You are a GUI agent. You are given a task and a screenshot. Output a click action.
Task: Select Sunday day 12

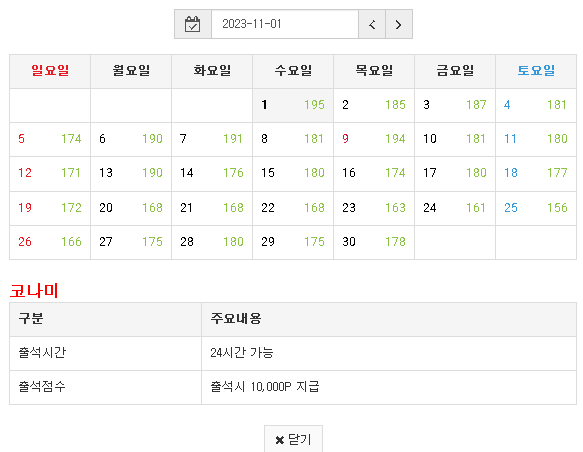[25, 173]
